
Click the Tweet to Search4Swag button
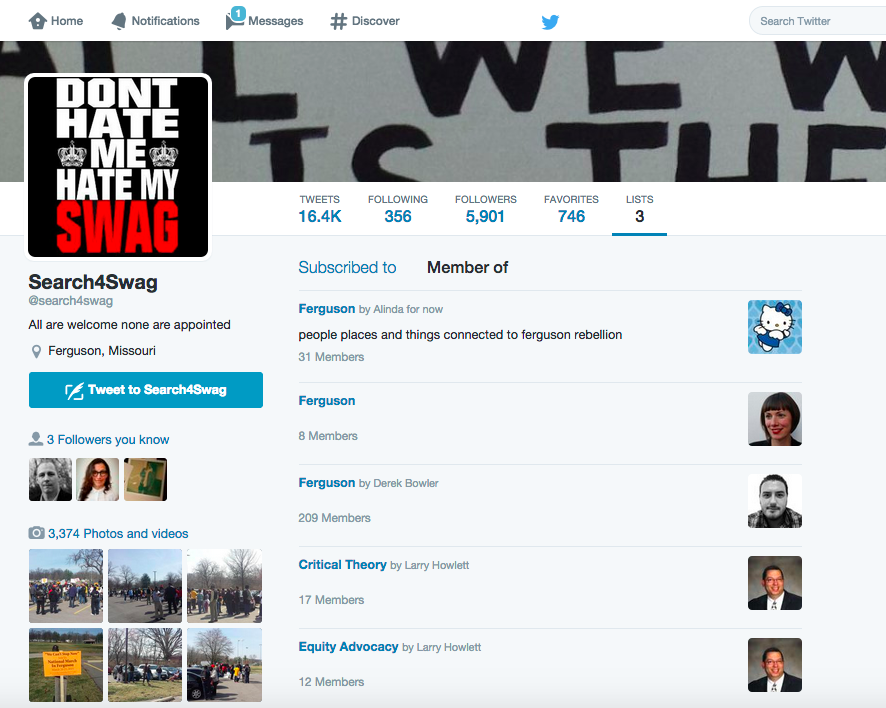[x=146, y=390]
